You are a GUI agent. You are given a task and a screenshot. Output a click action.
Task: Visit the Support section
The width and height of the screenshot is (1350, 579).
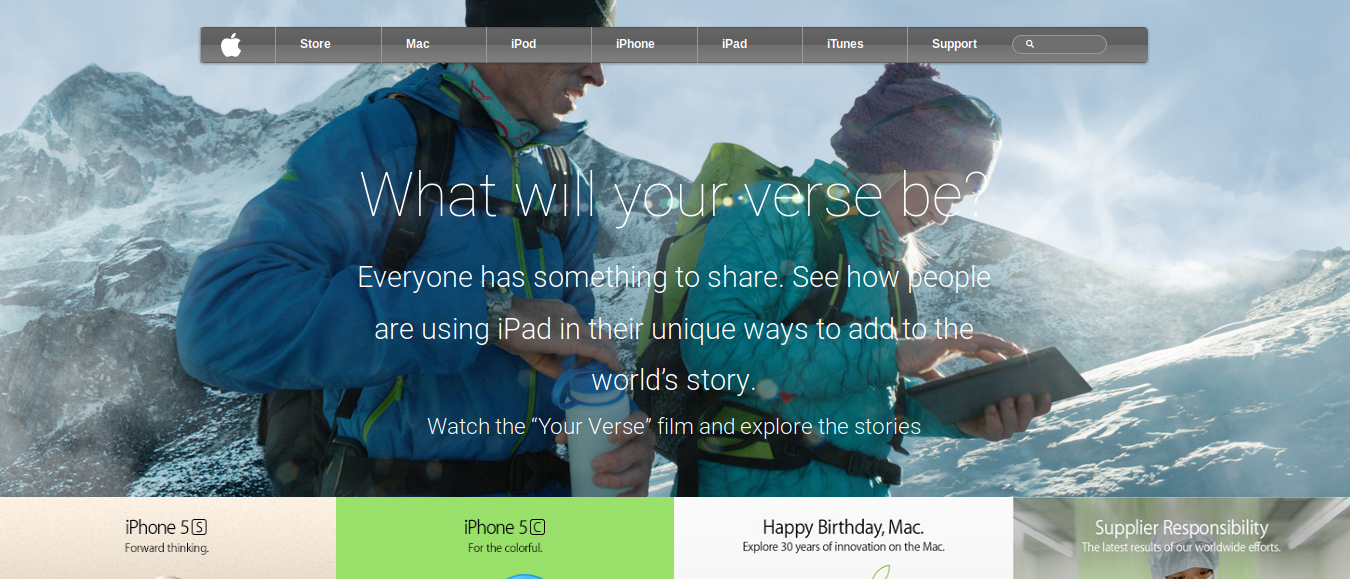coord(954,44)
